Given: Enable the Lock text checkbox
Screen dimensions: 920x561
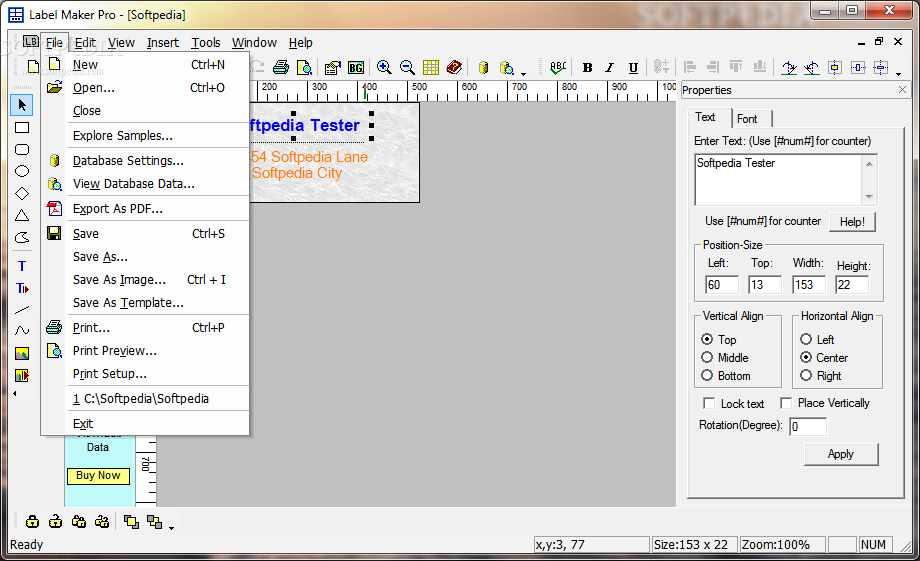Looking at the screenshot, I should coord(709,403).
